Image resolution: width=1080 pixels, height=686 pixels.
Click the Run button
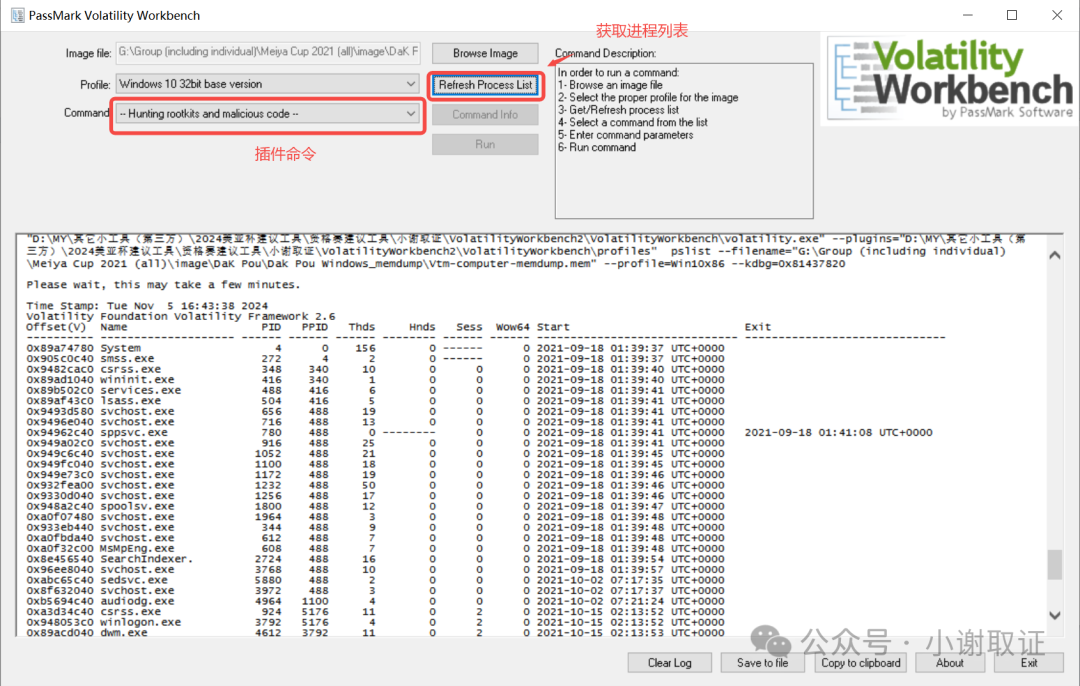(485, 144)
